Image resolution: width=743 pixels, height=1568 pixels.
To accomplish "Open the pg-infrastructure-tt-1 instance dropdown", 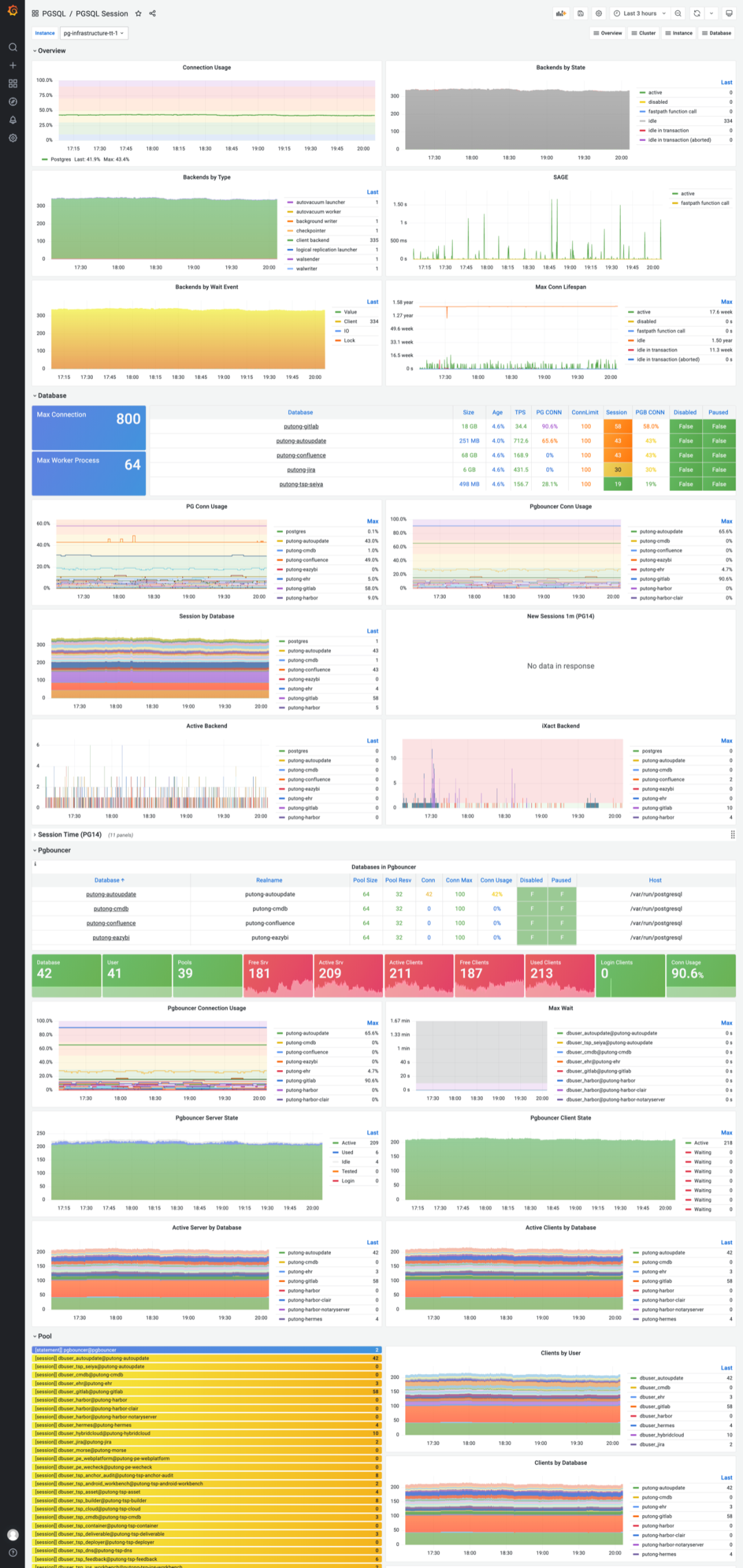I will 94,33.
